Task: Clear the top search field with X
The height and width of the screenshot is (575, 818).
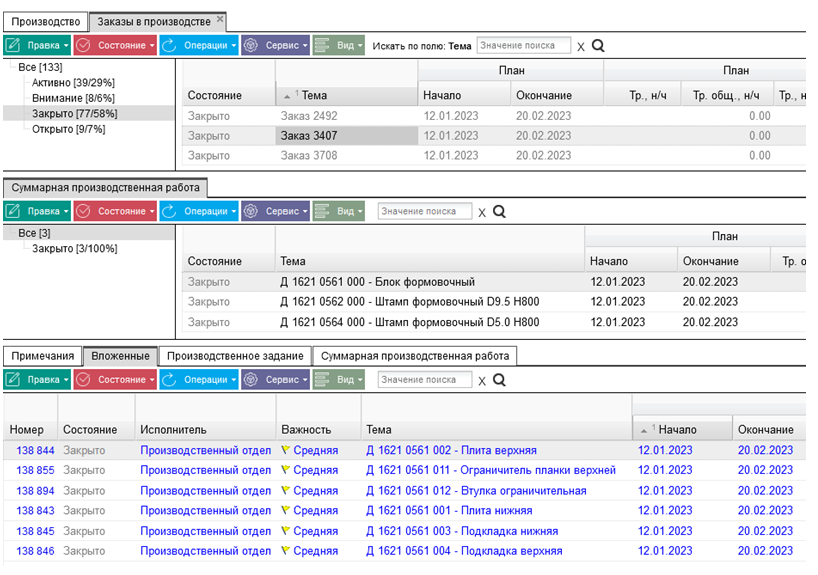Action: pos(581,47)
